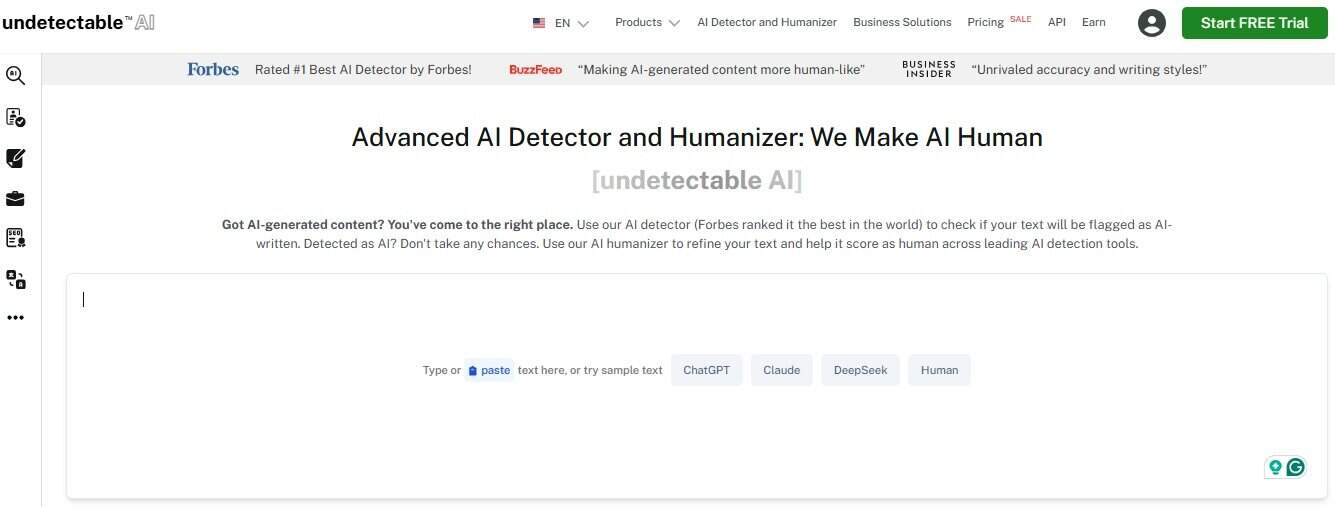Open the AI detector magnifier sidebar icon
The height and width of the screenshot is (507, 1335).
(x=15, y=75)
